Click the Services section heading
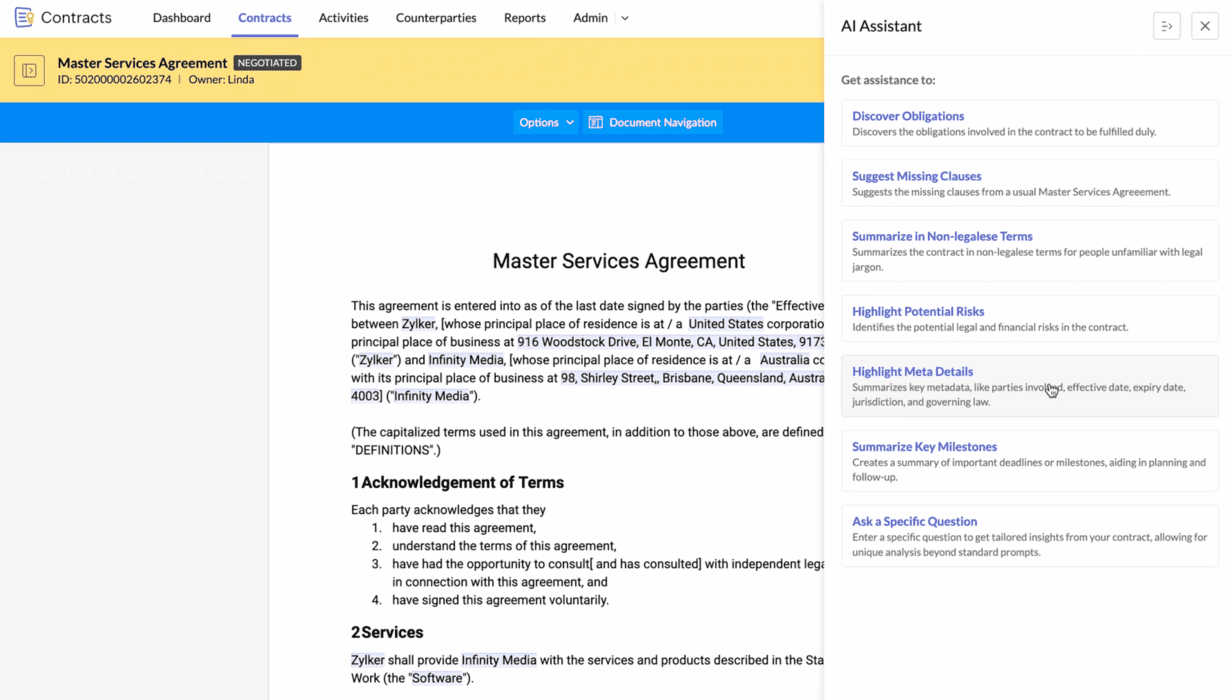 [387, 632]
